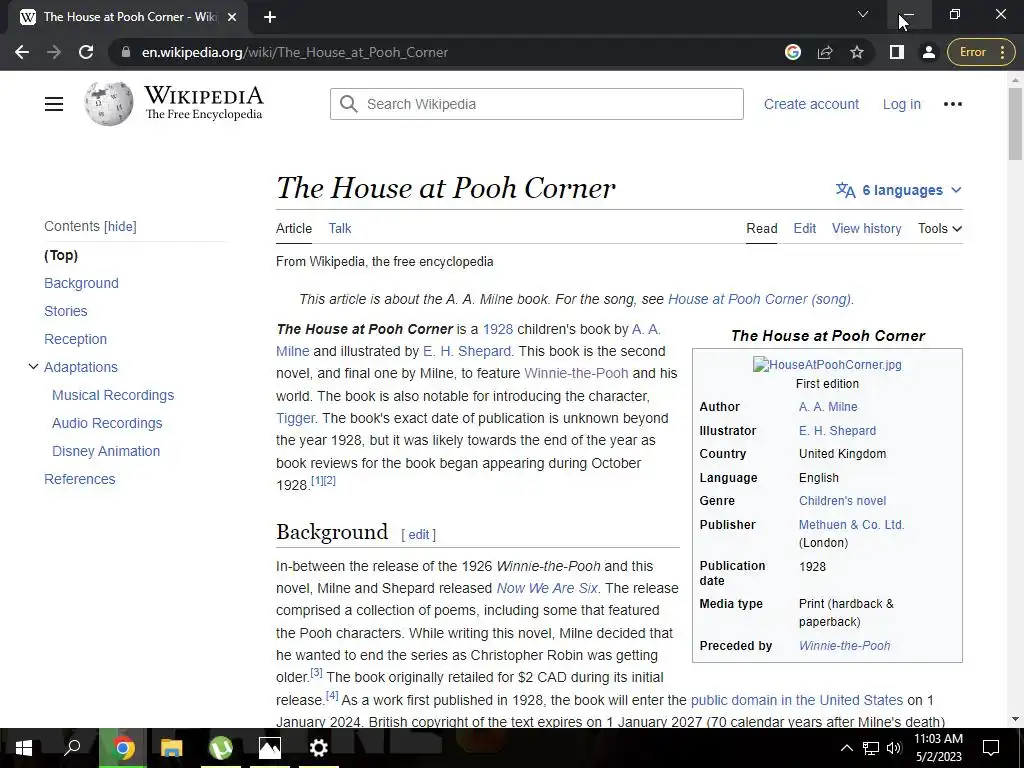This screenshot has width=1024, height=768.
Task: Go to Disney Animation subsection
Action: (x=106, y=451)
